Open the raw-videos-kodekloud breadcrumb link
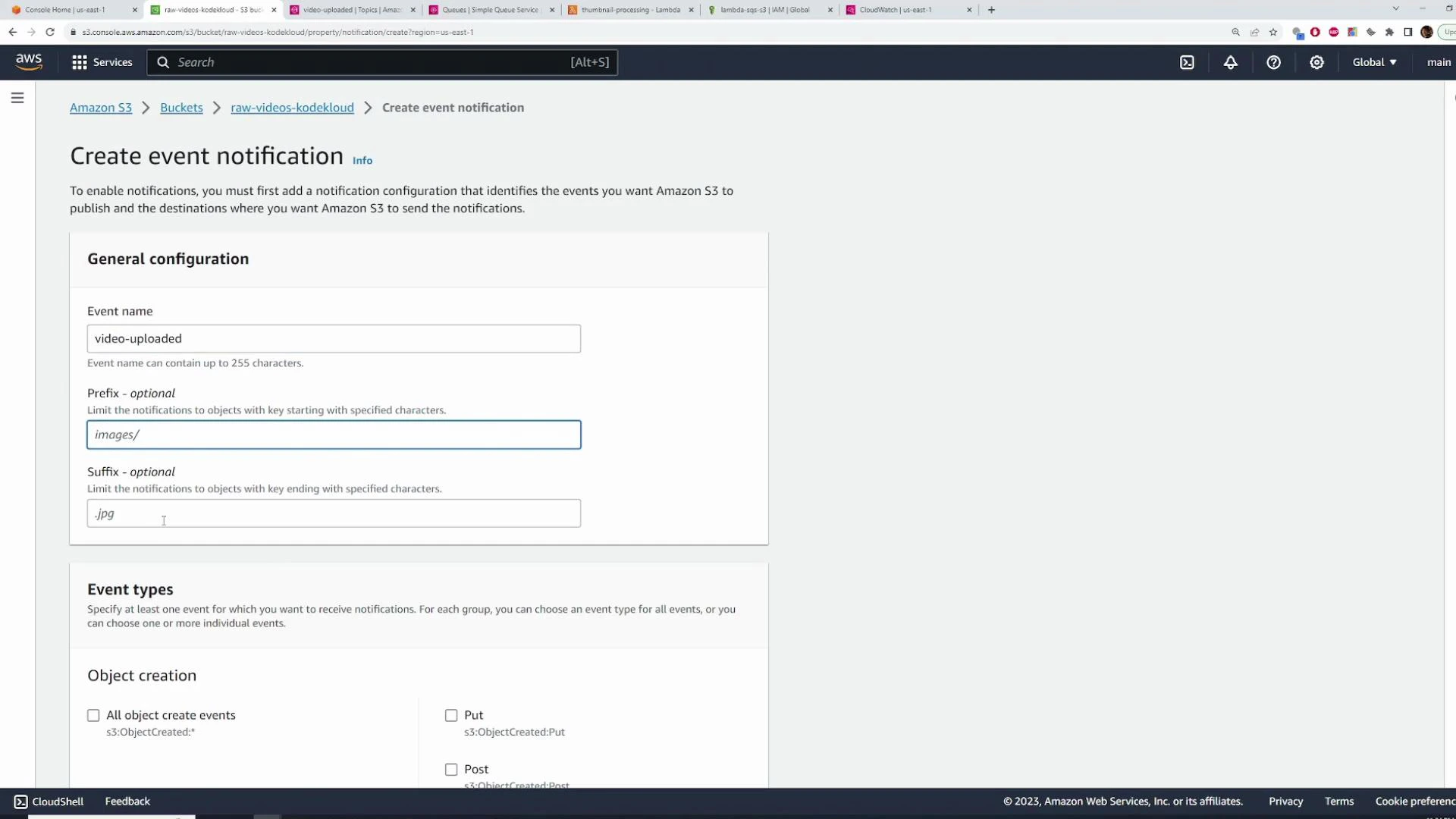 coord(292,108)
